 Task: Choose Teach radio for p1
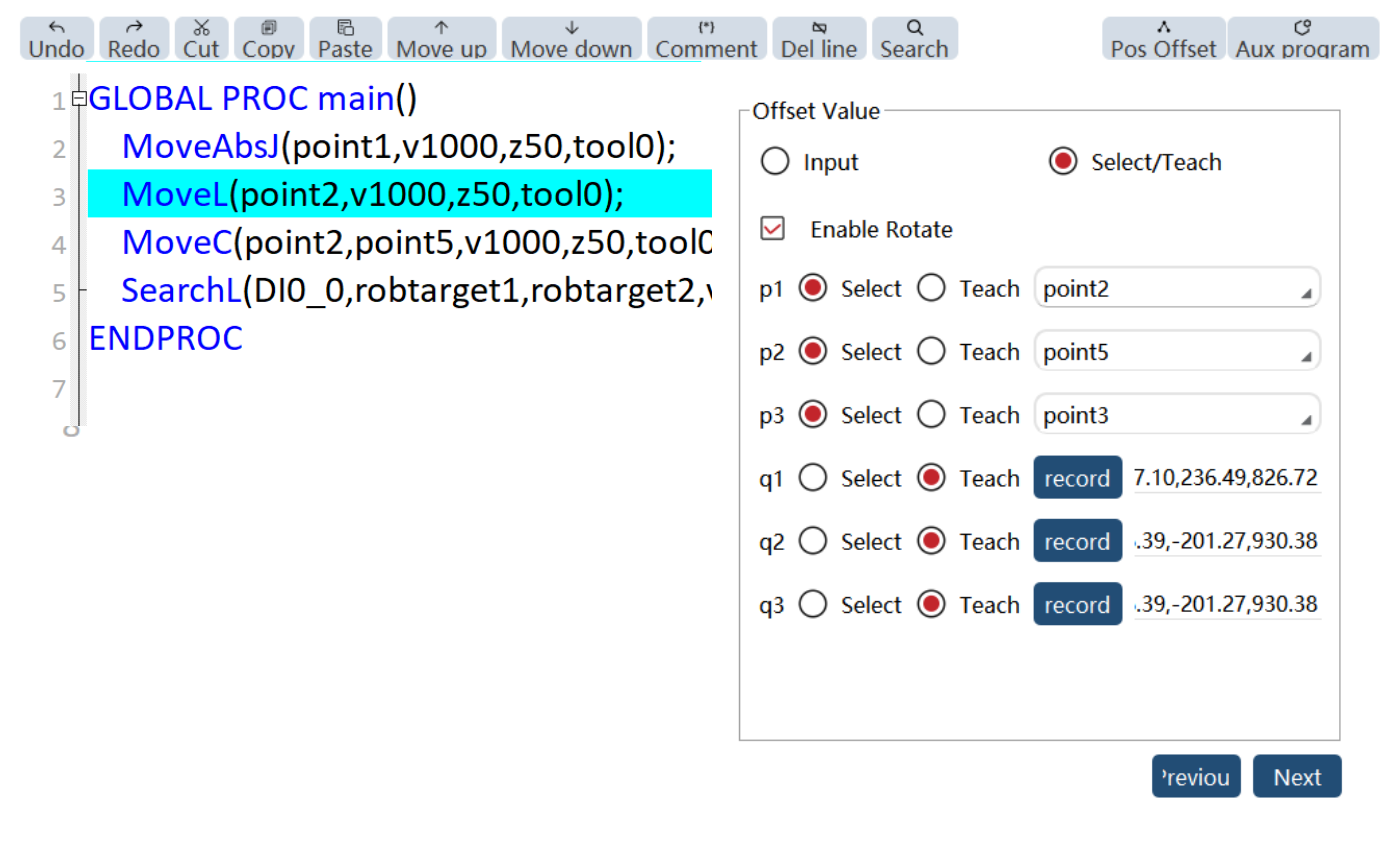(x=932, y=289)
